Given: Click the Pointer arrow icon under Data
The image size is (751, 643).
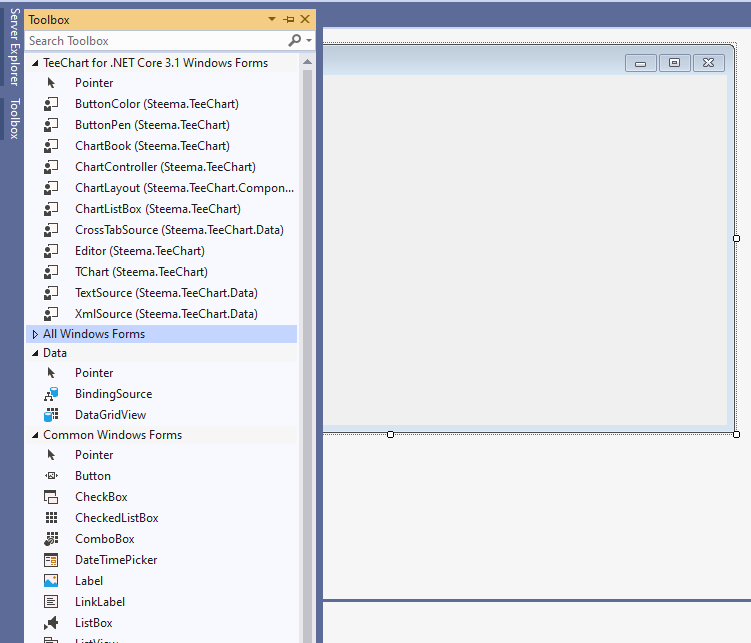Looking at the screenshot, I should tap(51, 373).
